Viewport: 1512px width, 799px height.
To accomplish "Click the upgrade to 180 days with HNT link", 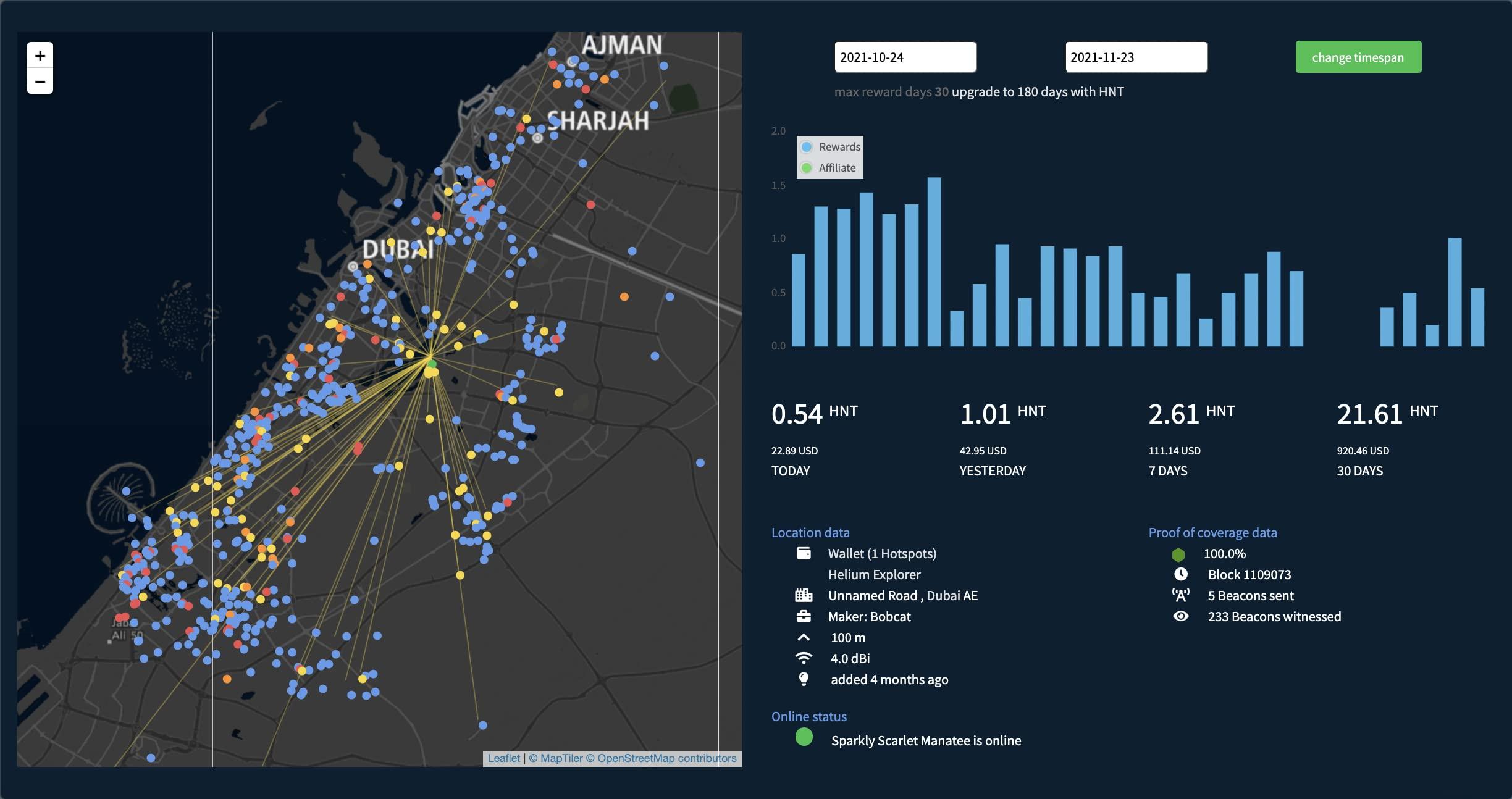I will click(x=1038, y=92).
